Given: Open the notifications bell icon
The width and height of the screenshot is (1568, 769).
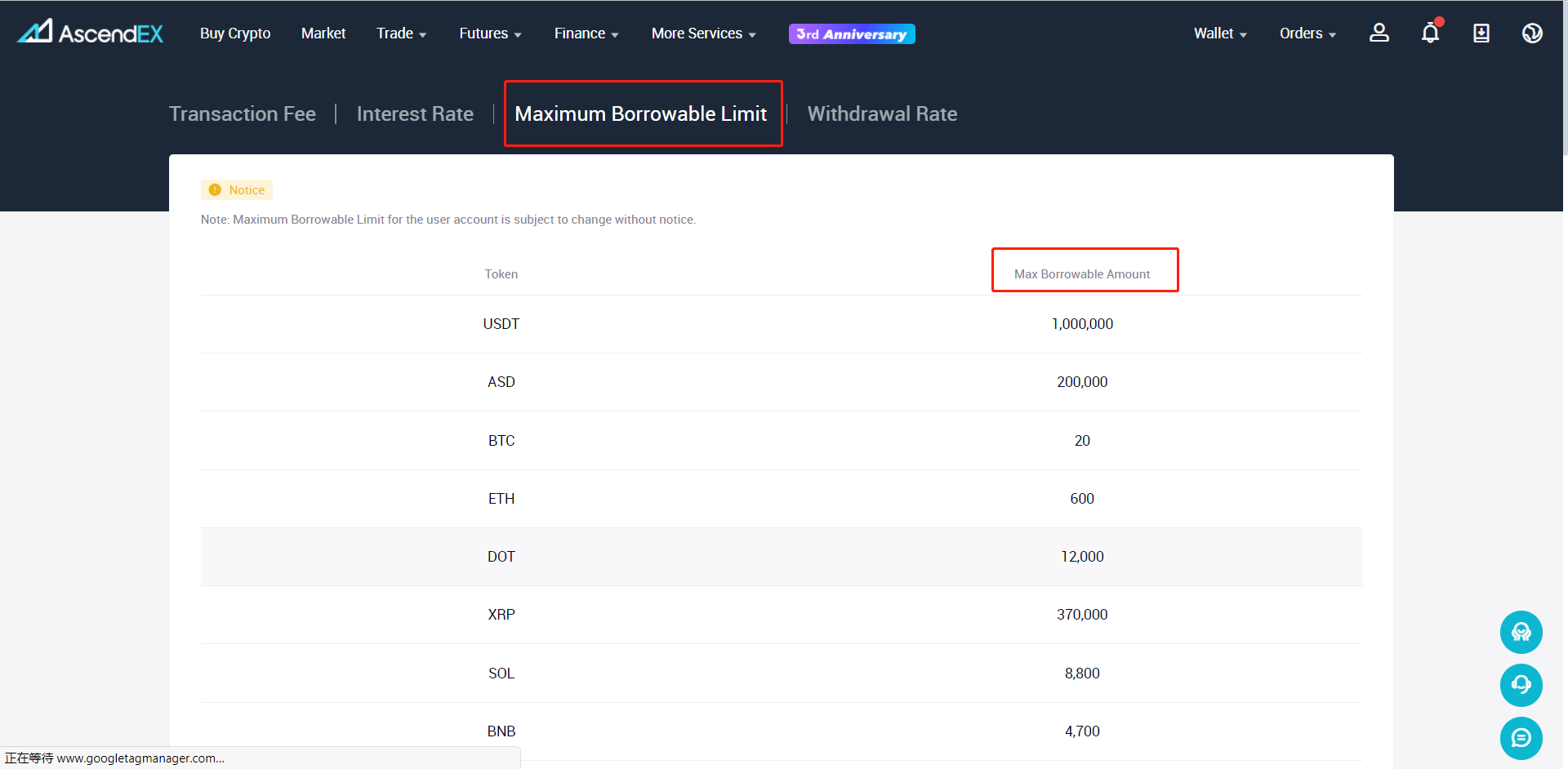Looking at the screenshot, I should 1431,33.
